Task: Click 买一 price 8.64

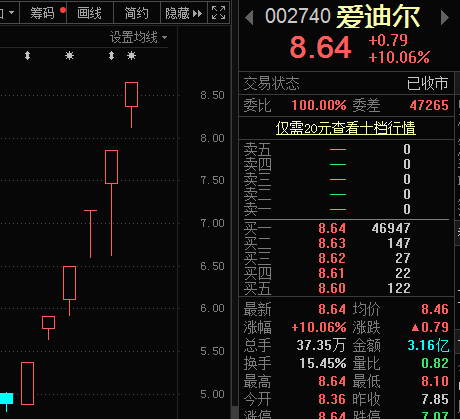Action: point(332,228)
